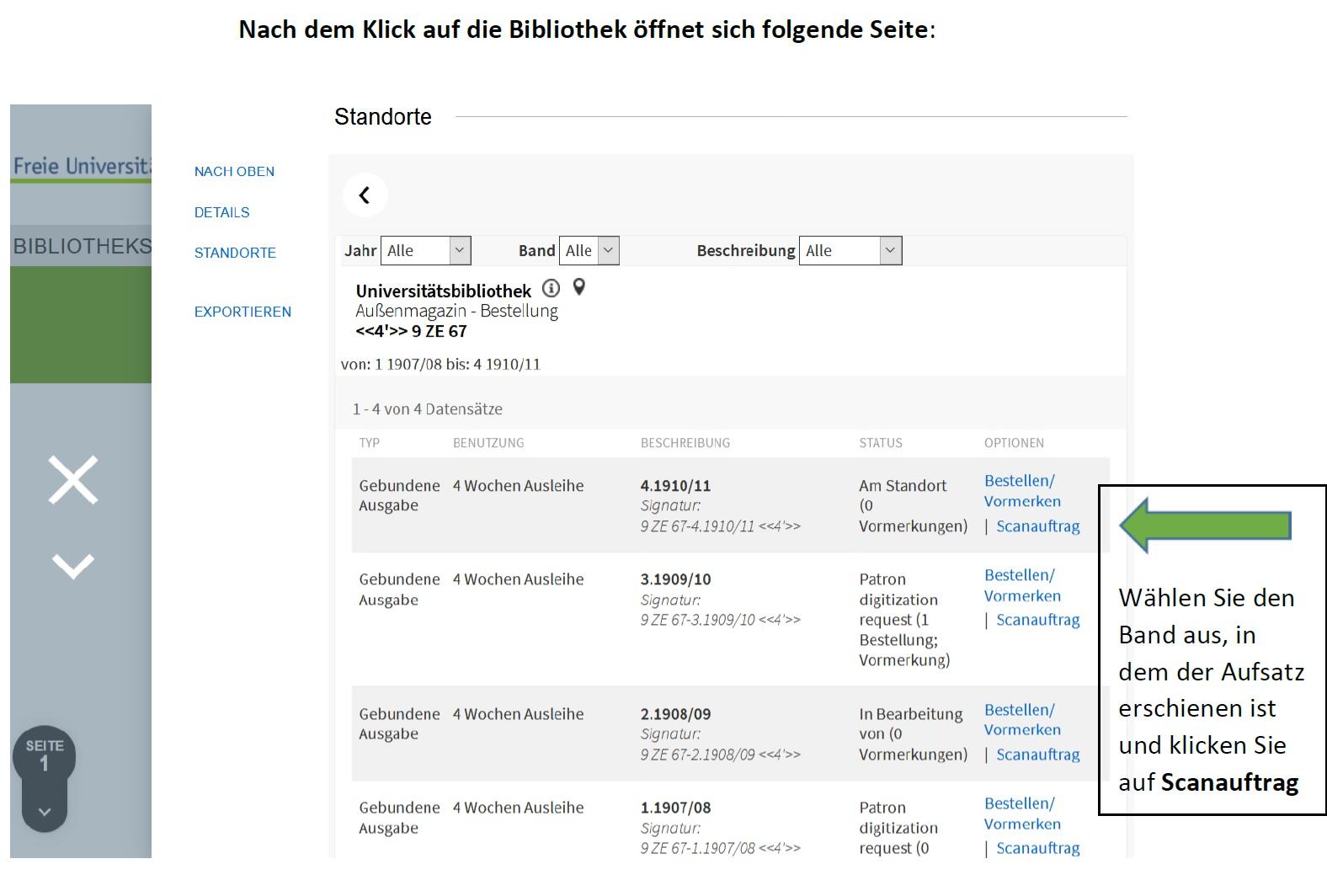This screenshot has width=1327, height=896.
Task: Click the down chevron in the left sidebar
Action: click(x=72, y=563)
